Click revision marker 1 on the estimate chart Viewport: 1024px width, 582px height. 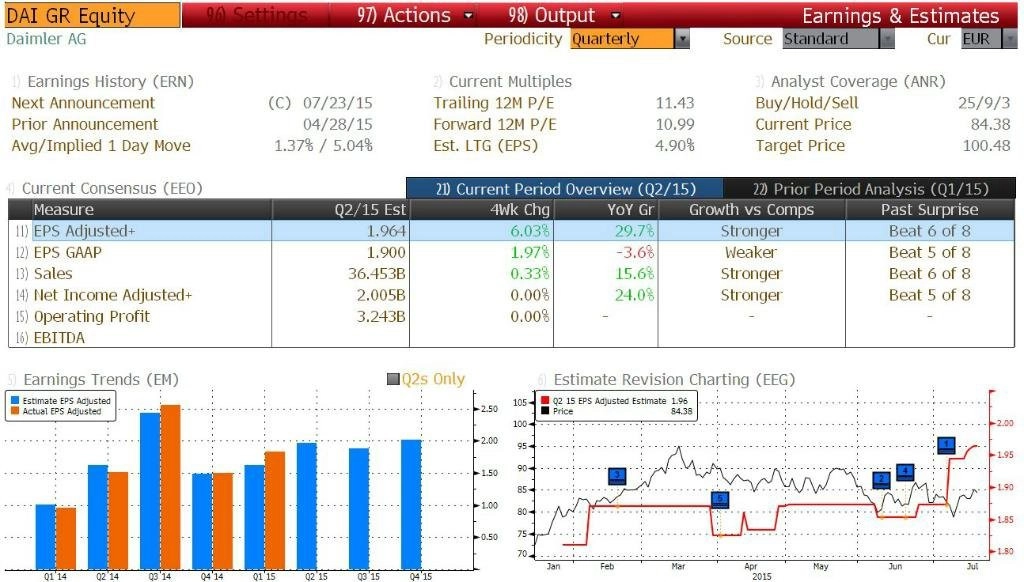946,445
